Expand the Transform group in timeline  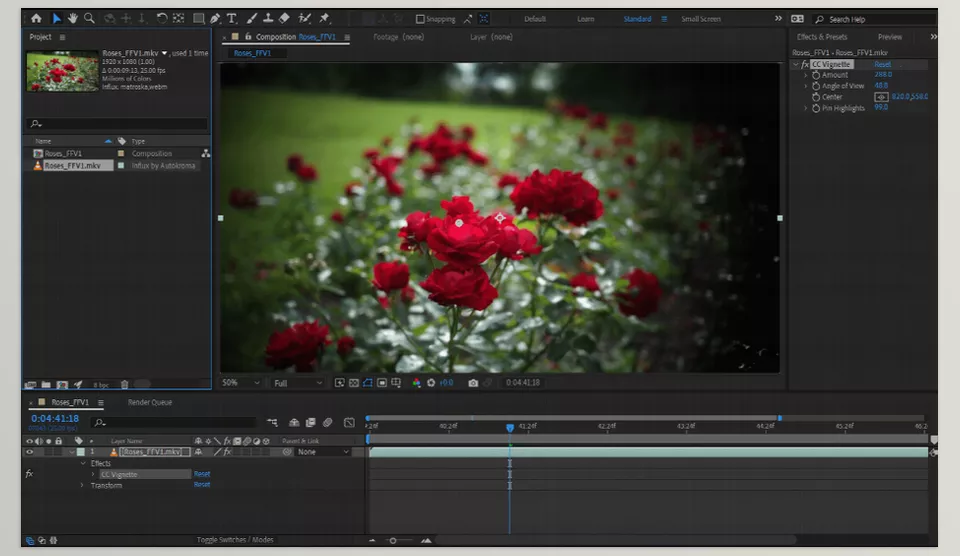point(83,486)
